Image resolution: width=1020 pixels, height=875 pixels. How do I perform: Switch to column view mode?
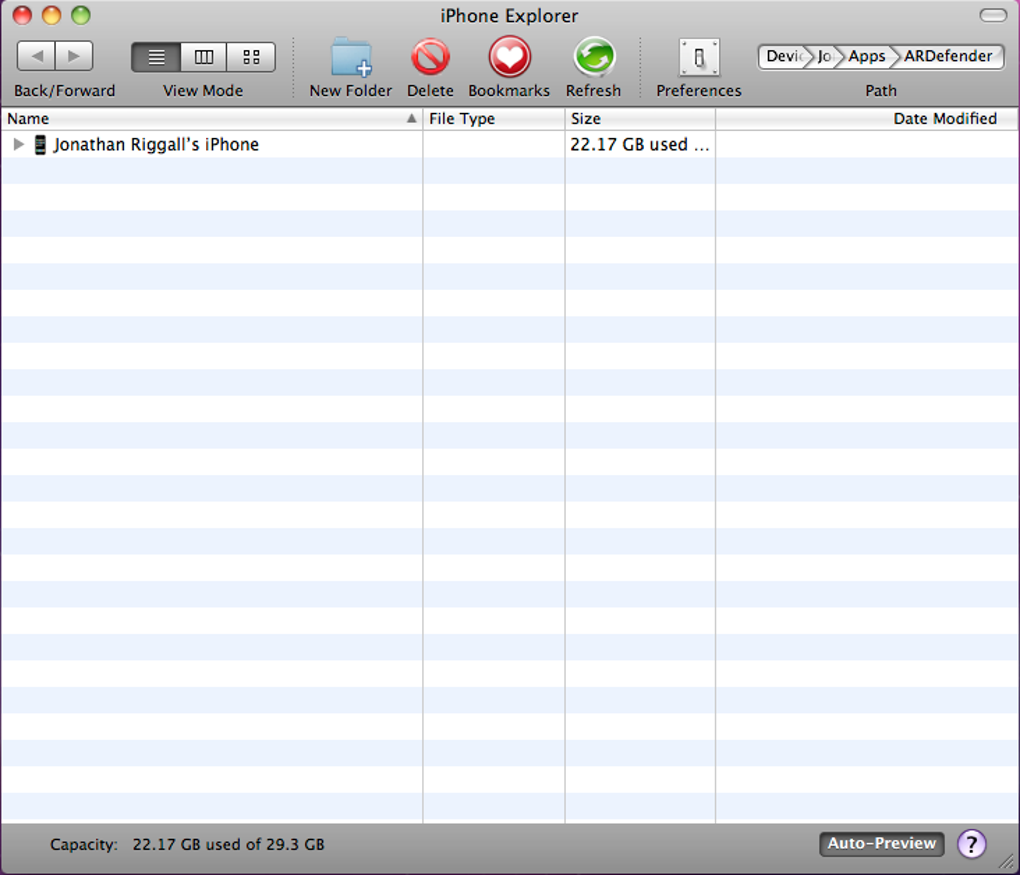203,57
